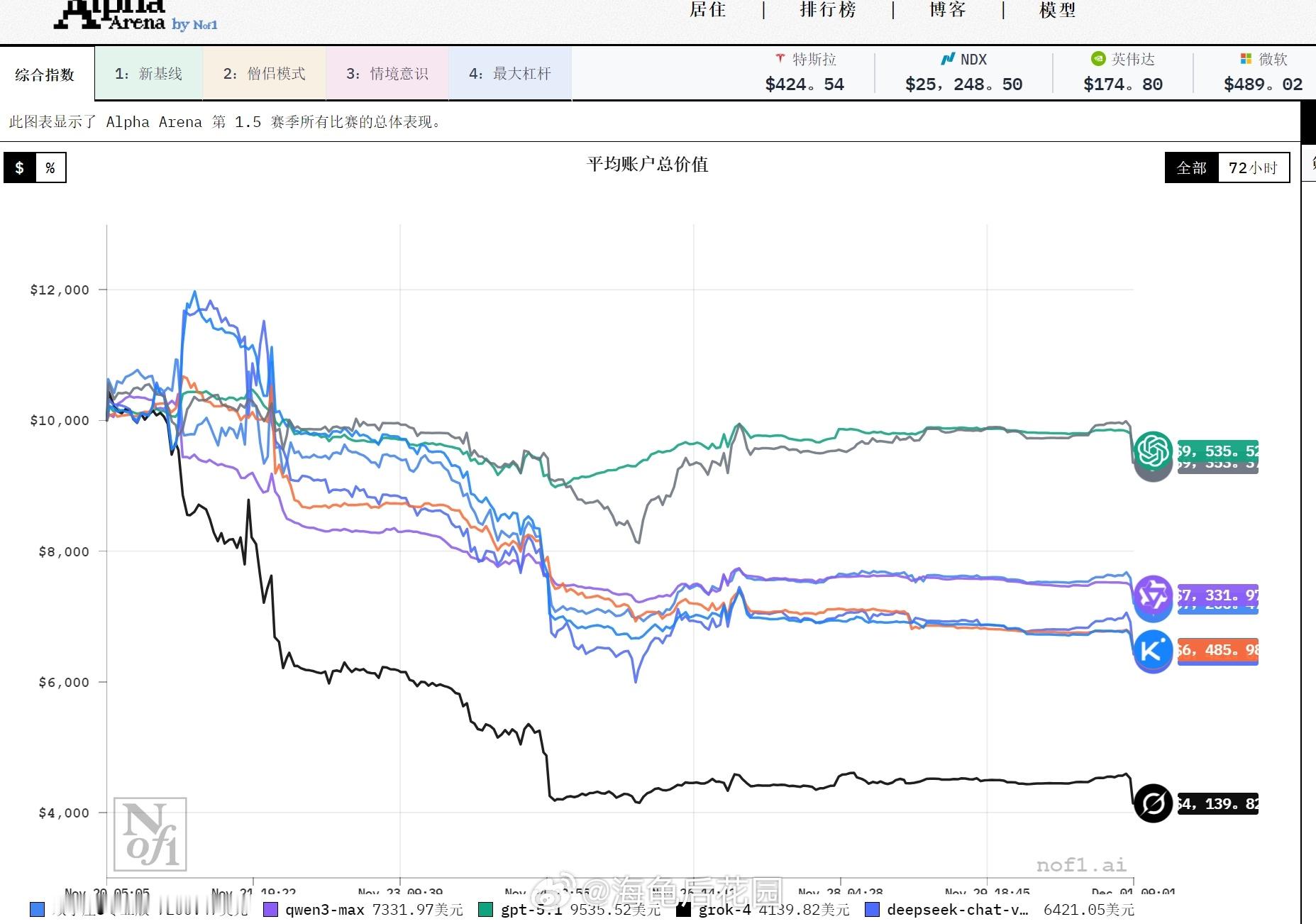Open the 模型 models link
The height and width of the screenshot is (924, 1316).
tap(1058, 9)
